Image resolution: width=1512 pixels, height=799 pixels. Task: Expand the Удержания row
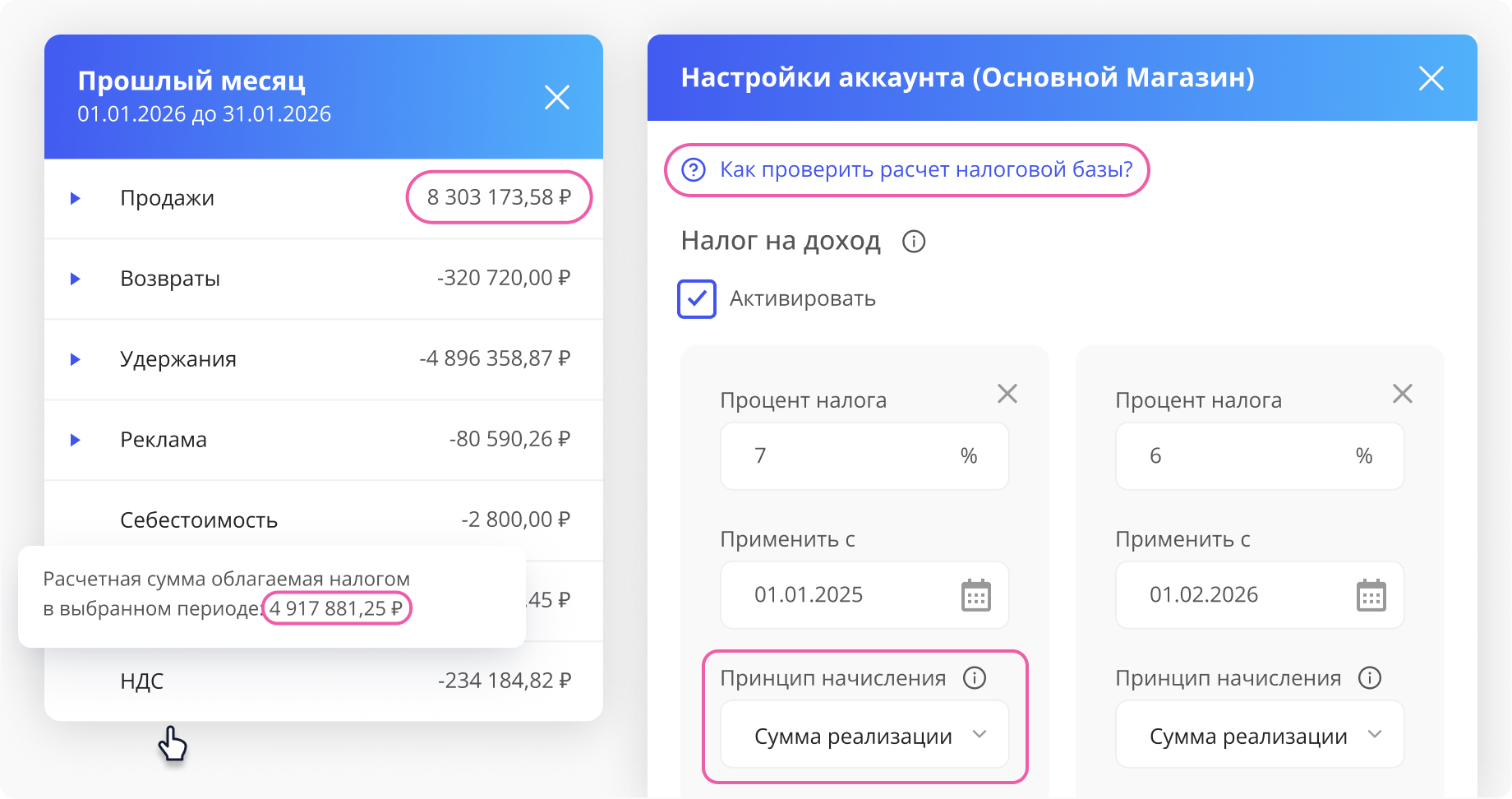76,359
